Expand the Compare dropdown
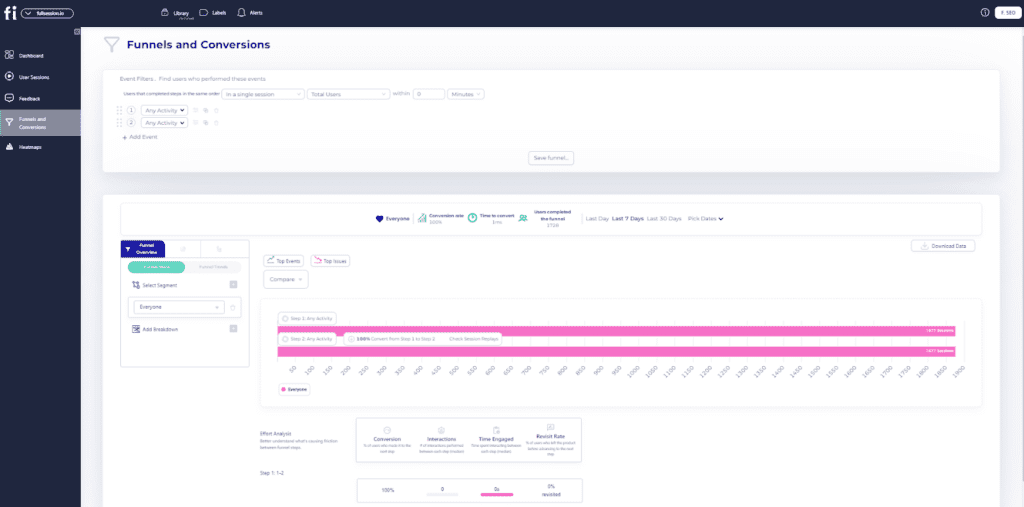 (x=285, y=279)
